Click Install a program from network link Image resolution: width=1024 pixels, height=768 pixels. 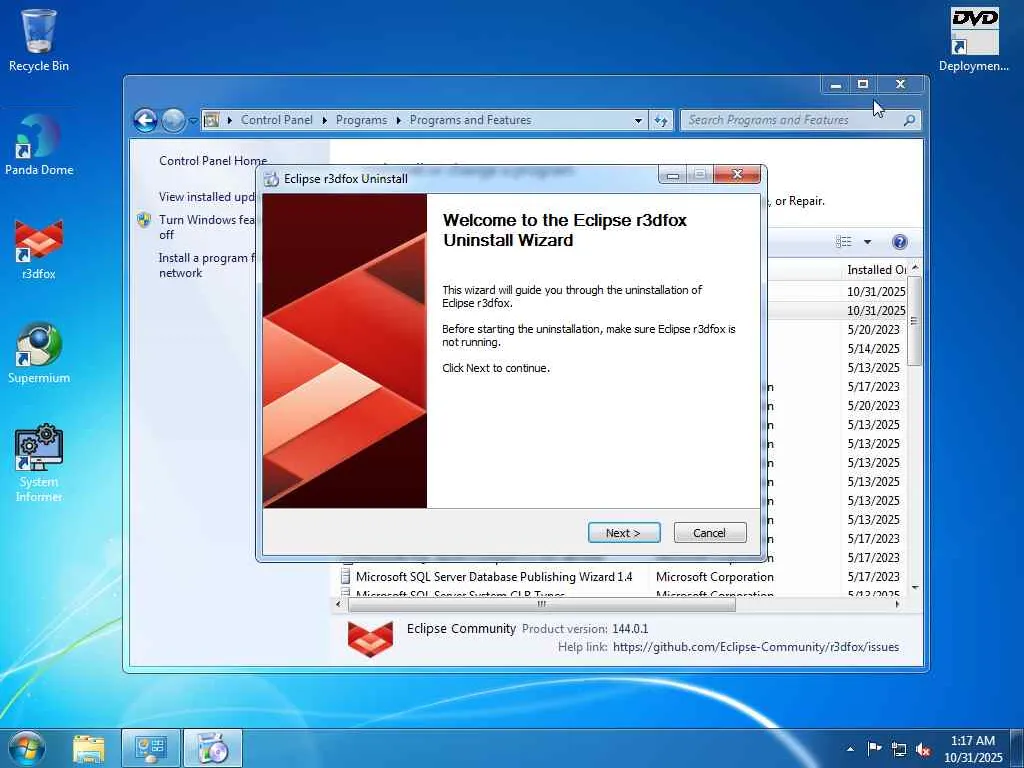(x=206, y=265)
